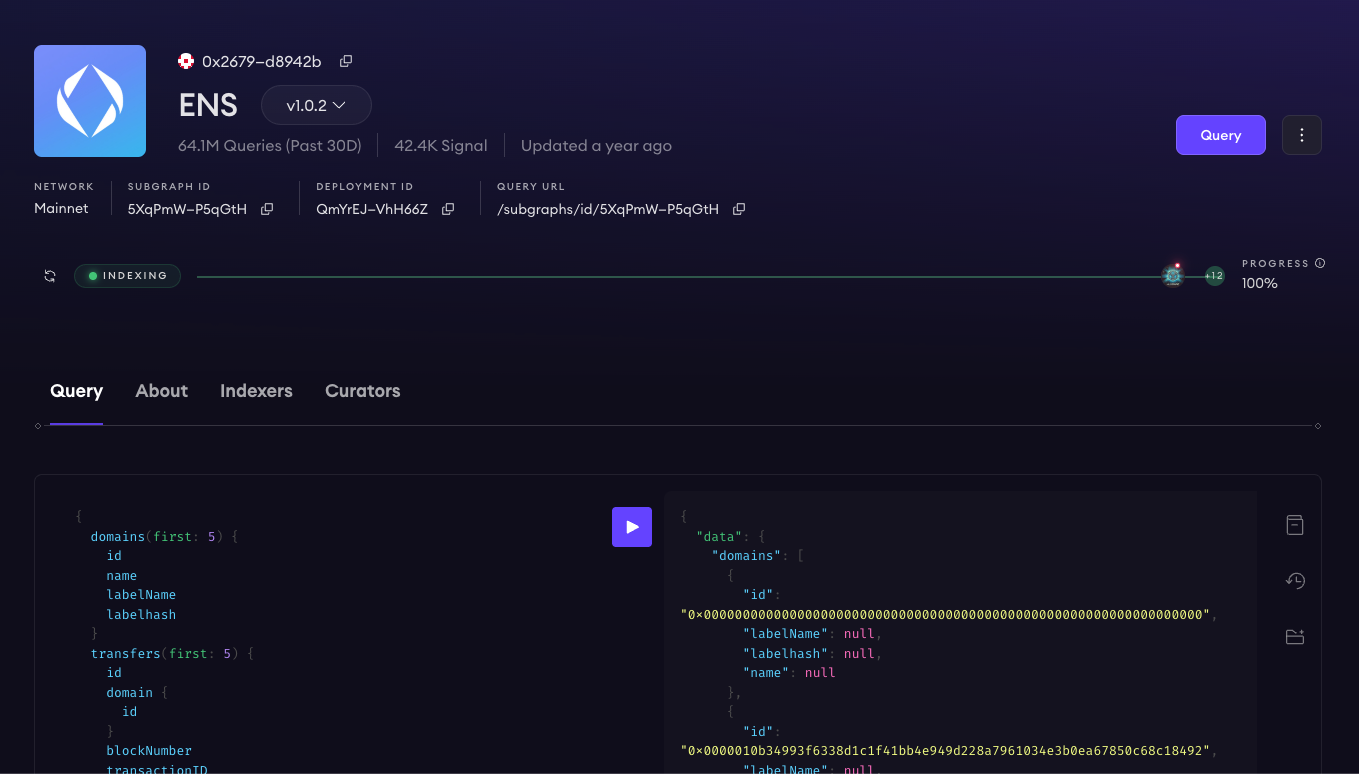This screenshot has width=1359, height=774.
Task: Click the owner address 0x2679–d8942b
Action: (x=262, y=61)
